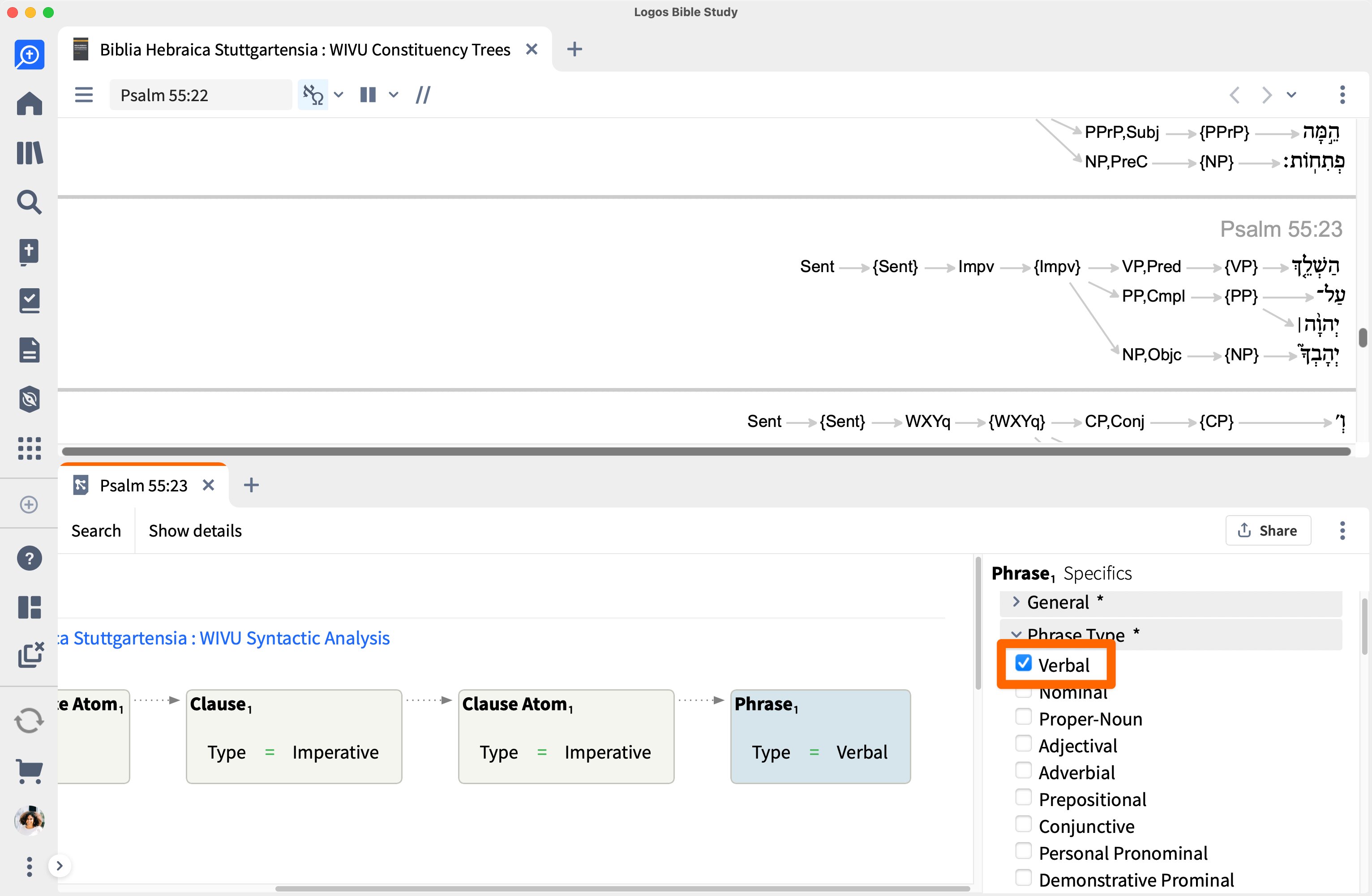Open the resource panel hamburger menu
Image resolution: width=1372 pixels, height=896 pixels.
pos(84,94)
